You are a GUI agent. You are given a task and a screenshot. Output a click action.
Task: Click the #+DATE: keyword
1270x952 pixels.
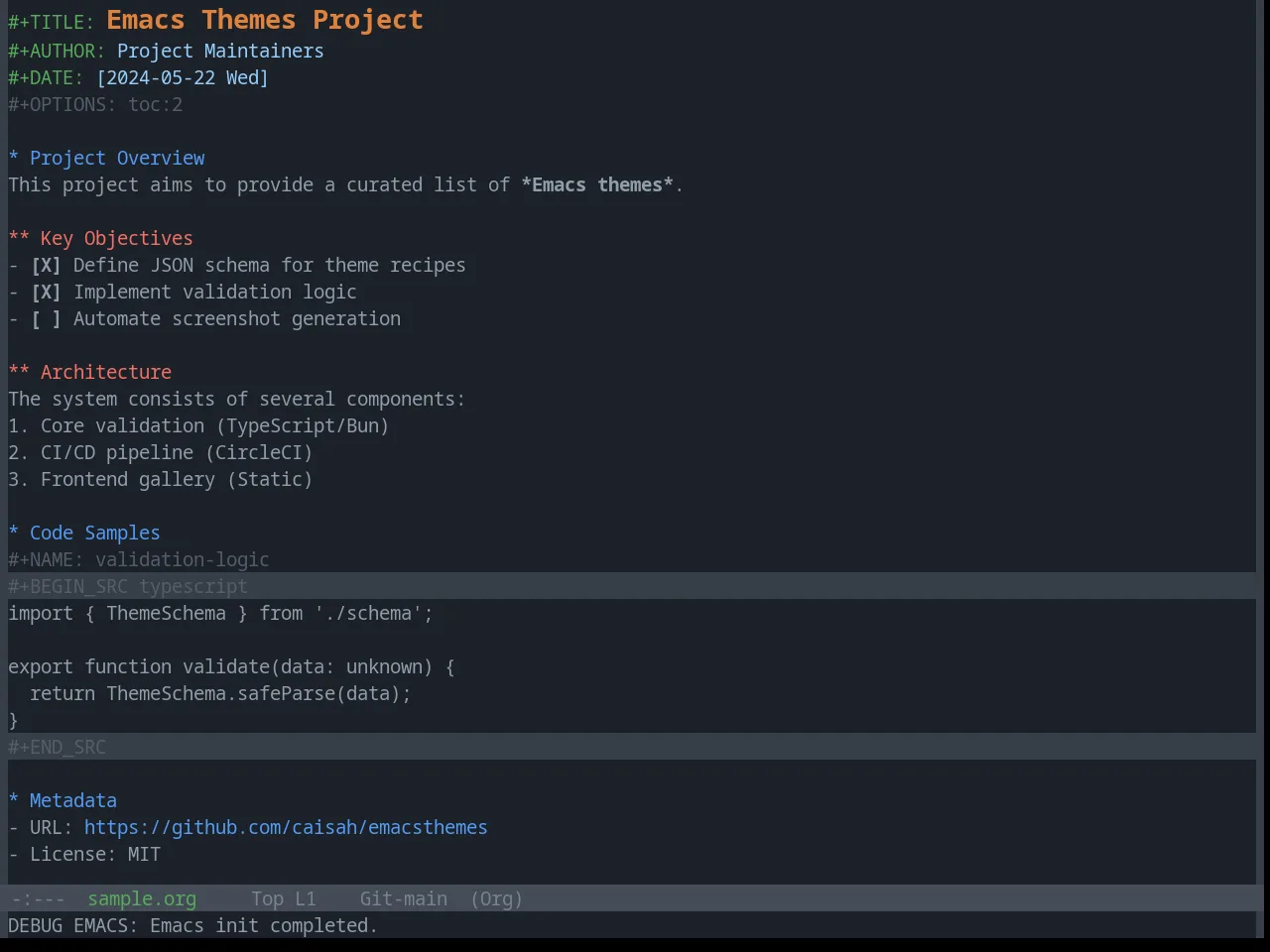coord(46,77)
